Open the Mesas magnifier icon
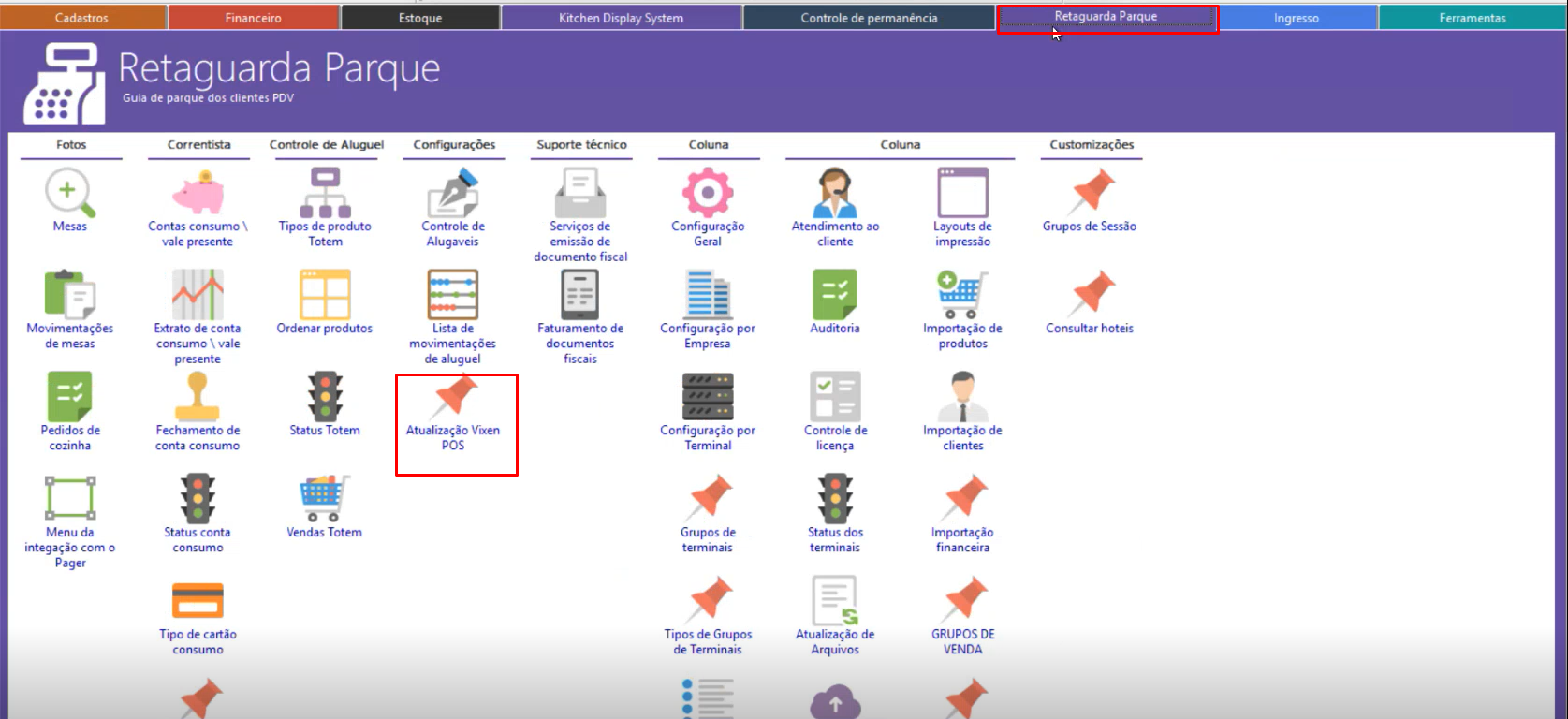The image size is (1568, 719). (x=70, y=194)
